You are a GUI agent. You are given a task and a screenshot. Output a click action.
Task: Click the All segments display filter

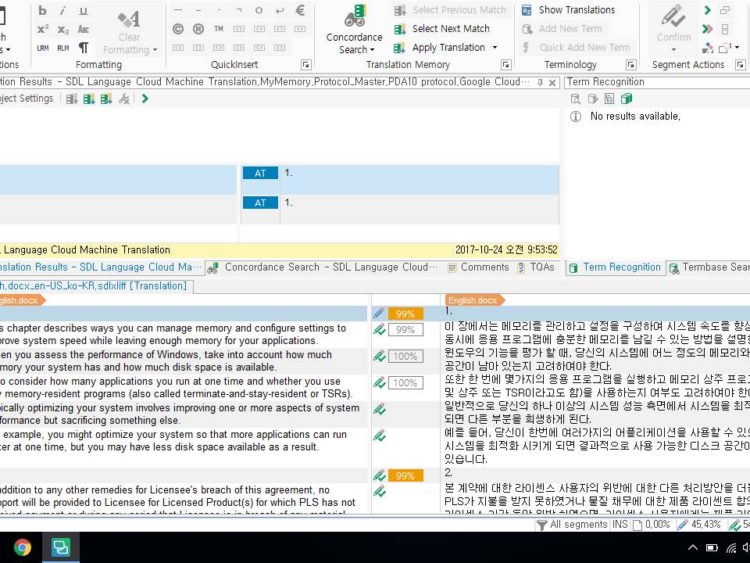(573, 525)
